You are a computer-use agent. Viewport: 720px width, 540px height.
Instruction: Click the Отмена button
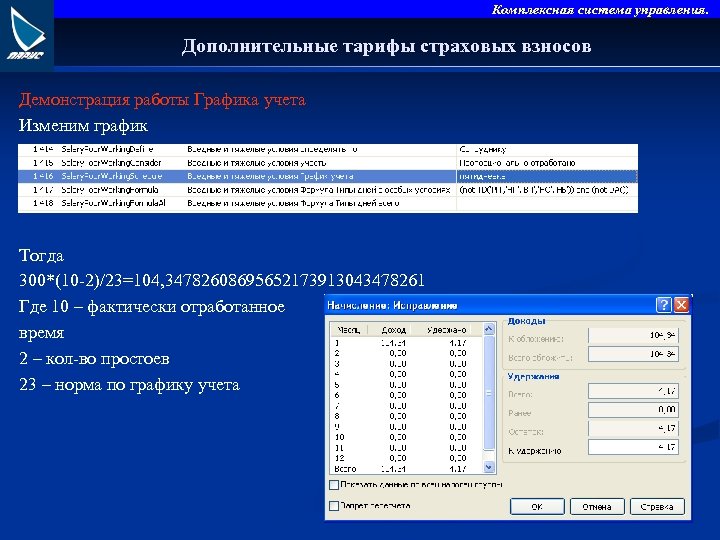tap(597, 507)
